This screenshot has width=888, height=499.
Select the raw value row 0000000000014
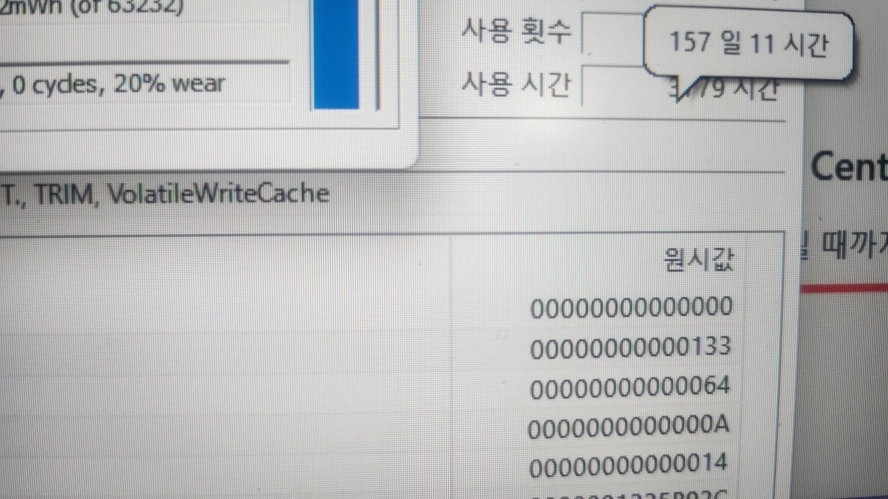pyautogui.click(x=629, y=465)
